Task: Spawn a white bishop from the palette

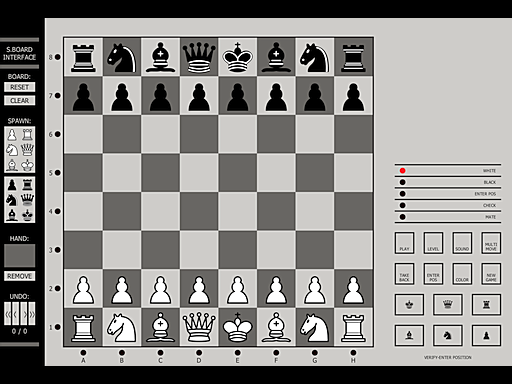Action: (12, 165)
